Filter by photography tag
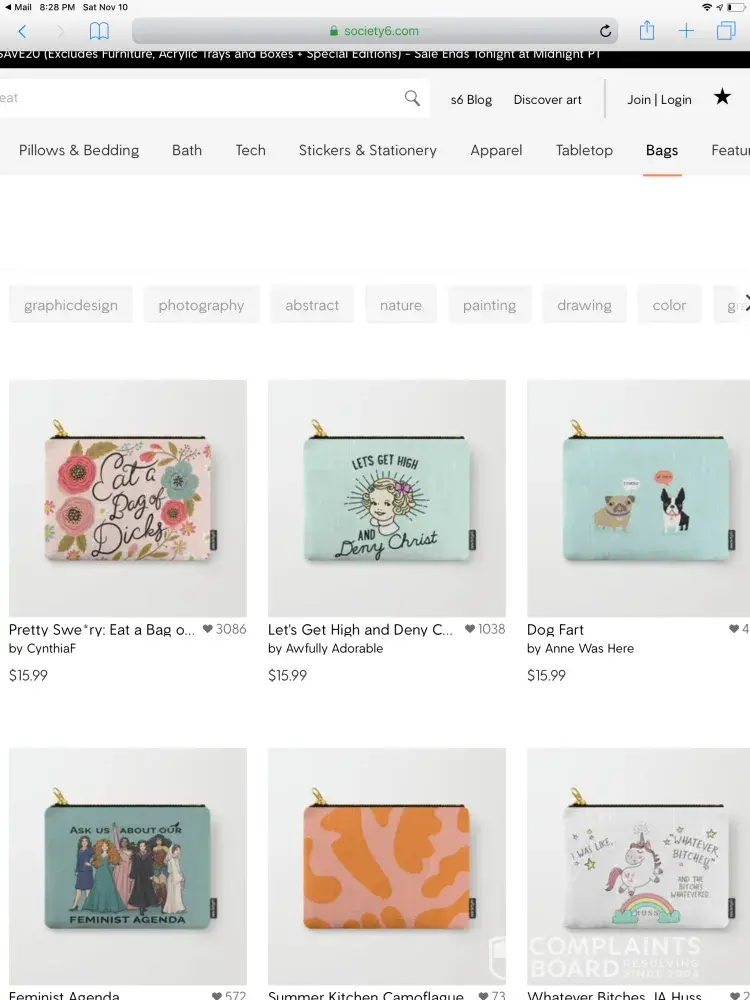 pyautogui.click(x=201, y=305)
